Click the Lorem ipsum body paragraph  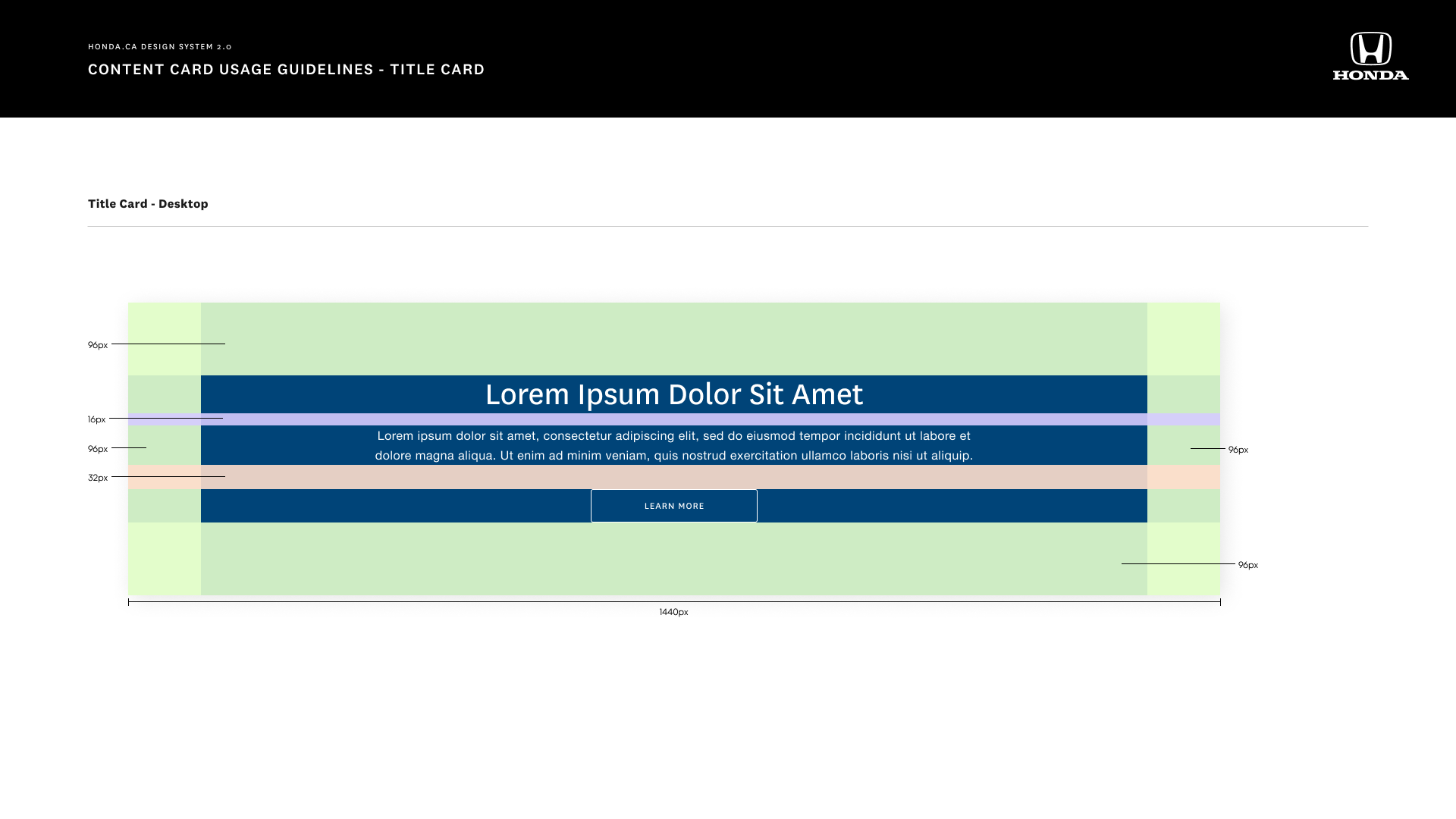pos(674,445)
